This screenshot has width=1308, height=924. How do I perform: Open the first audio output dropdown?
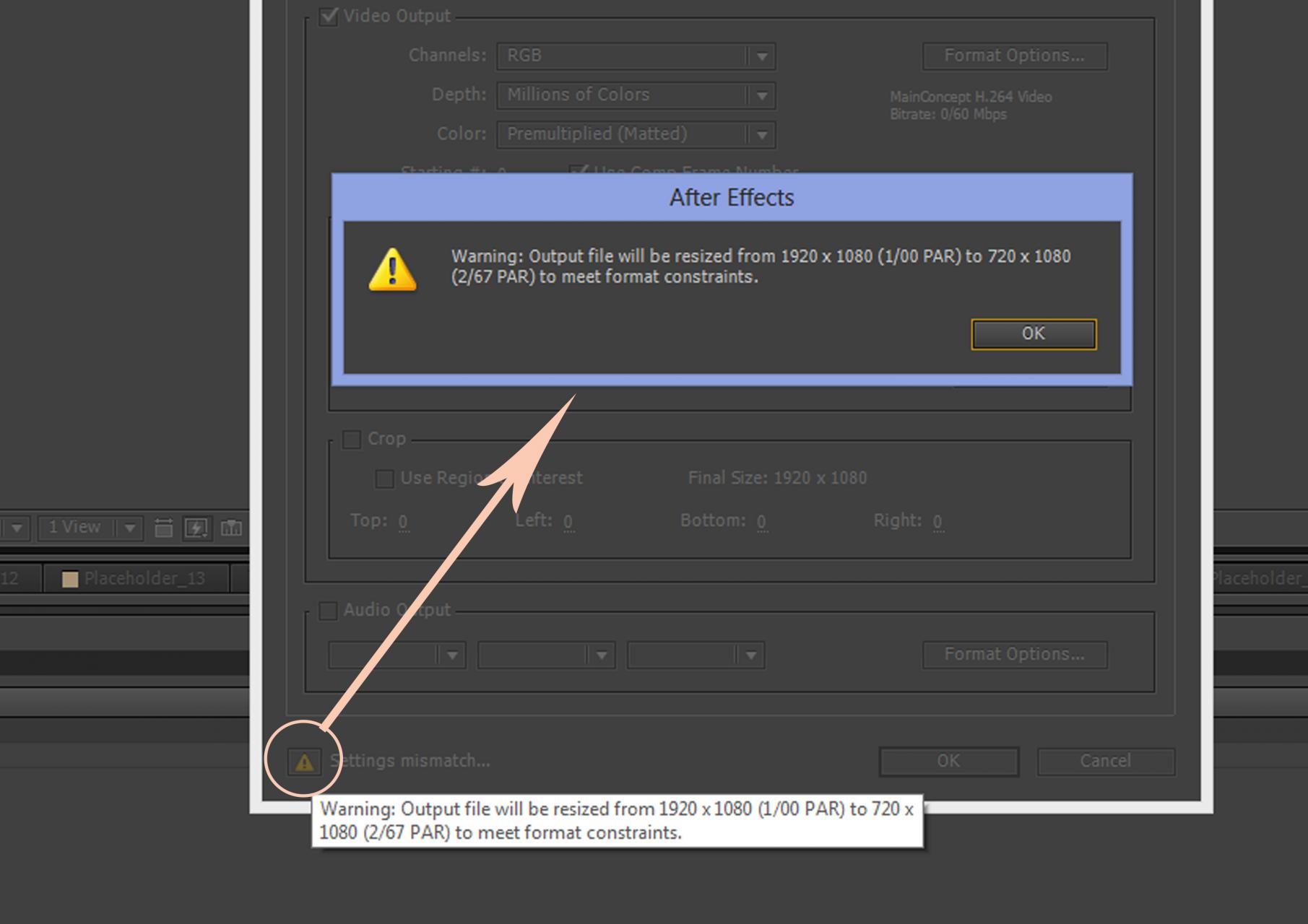point(397,655)
